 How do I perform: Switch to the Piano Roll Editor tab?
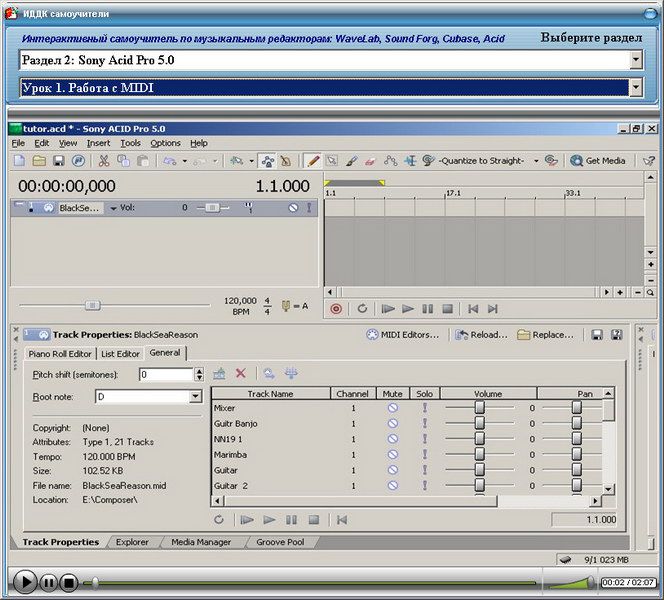point(60,353)
